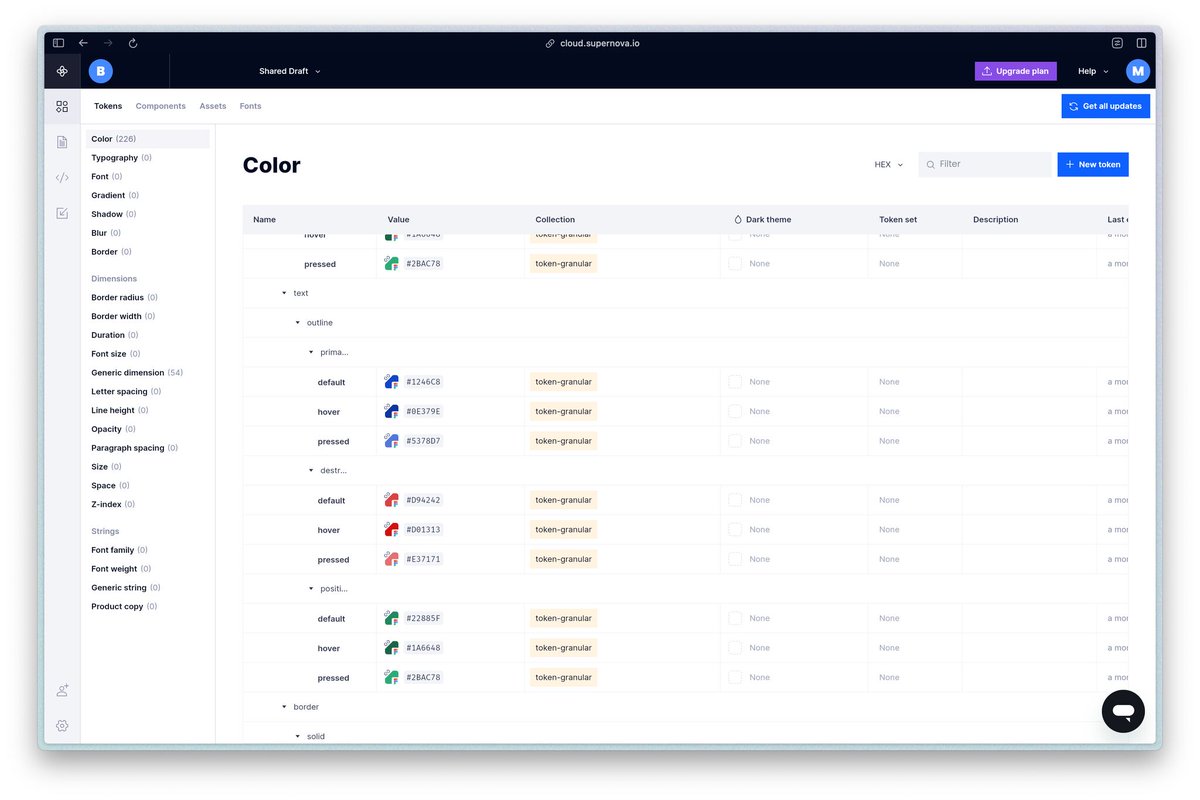Toggle dark theme checkbox for #1246C8 row

click(x=735, y=381)
